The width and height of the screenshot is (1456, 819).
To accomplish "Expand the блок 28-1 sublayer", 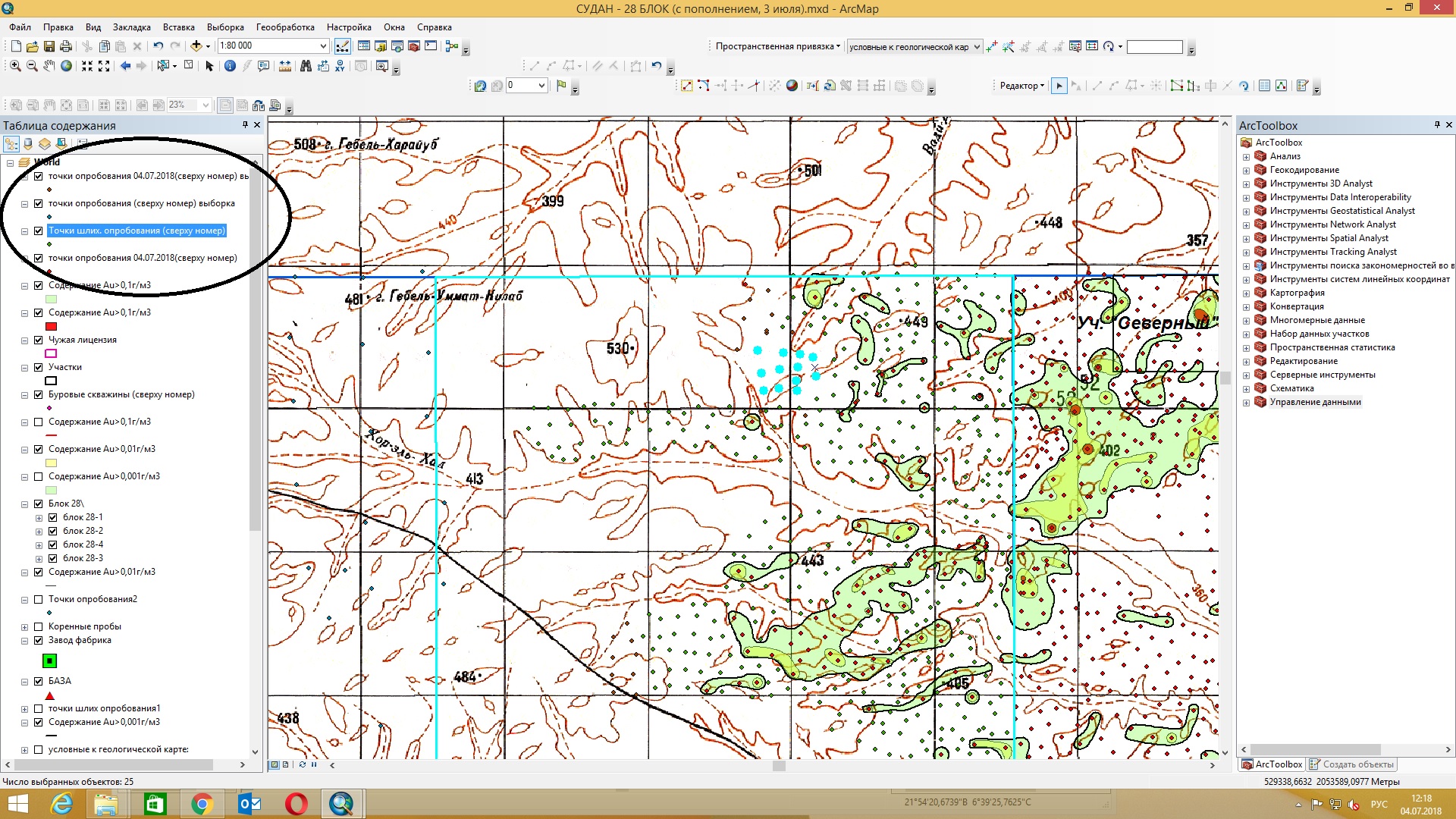I will pos(39,518).
